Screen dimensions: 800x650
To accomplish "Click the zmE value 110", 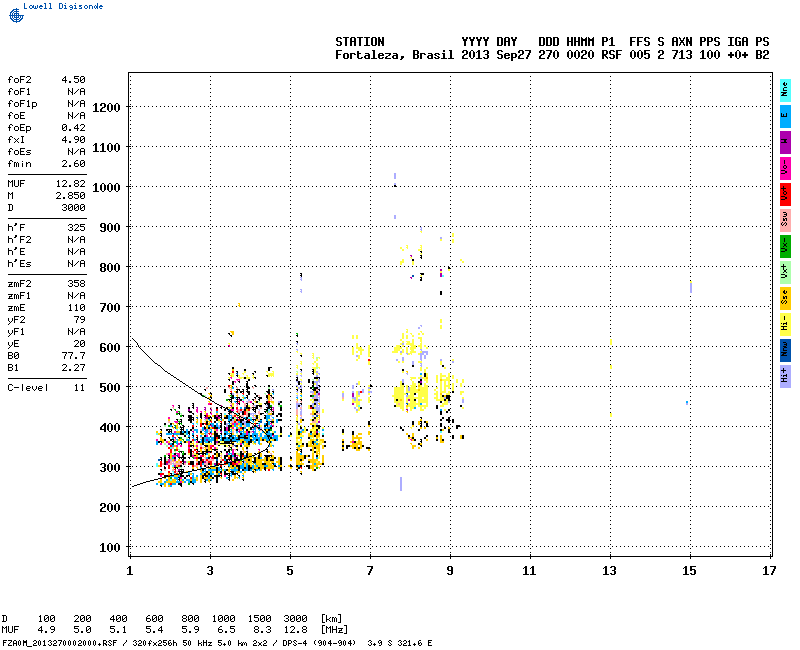I will coord(77,308).
